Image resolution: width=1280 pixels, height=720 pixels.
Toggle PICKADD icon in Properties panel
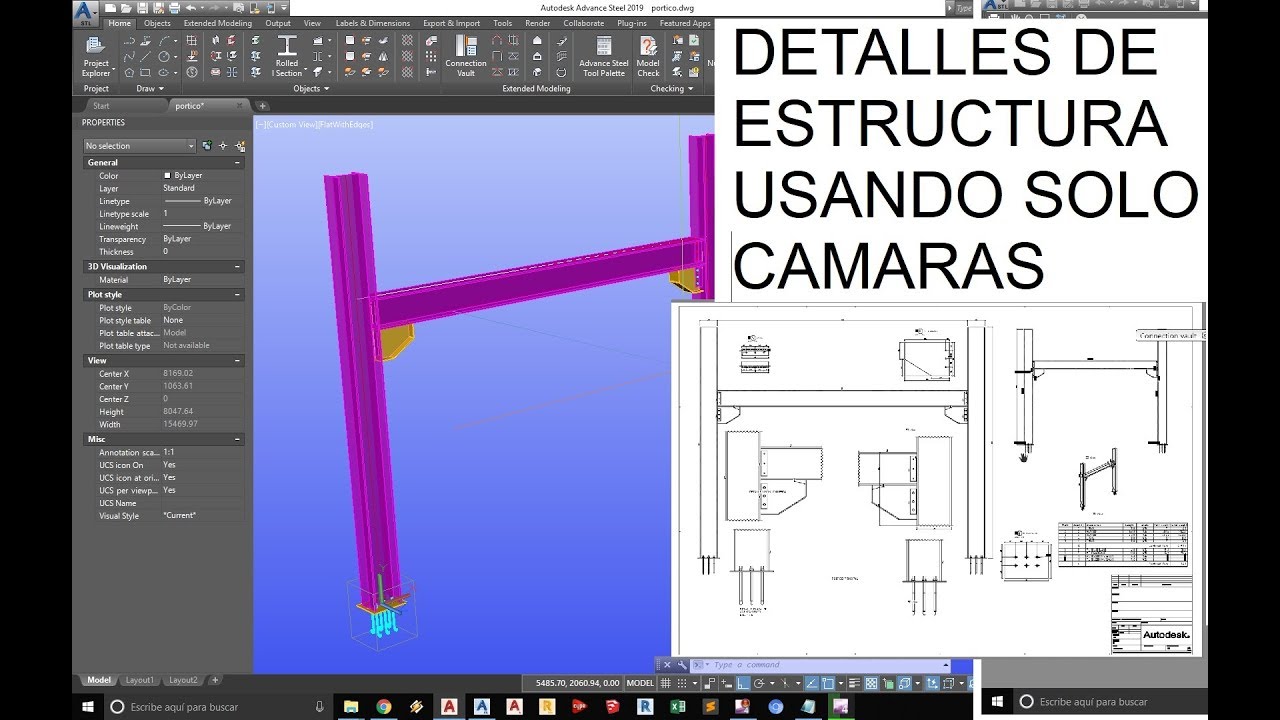pos(206,146)
